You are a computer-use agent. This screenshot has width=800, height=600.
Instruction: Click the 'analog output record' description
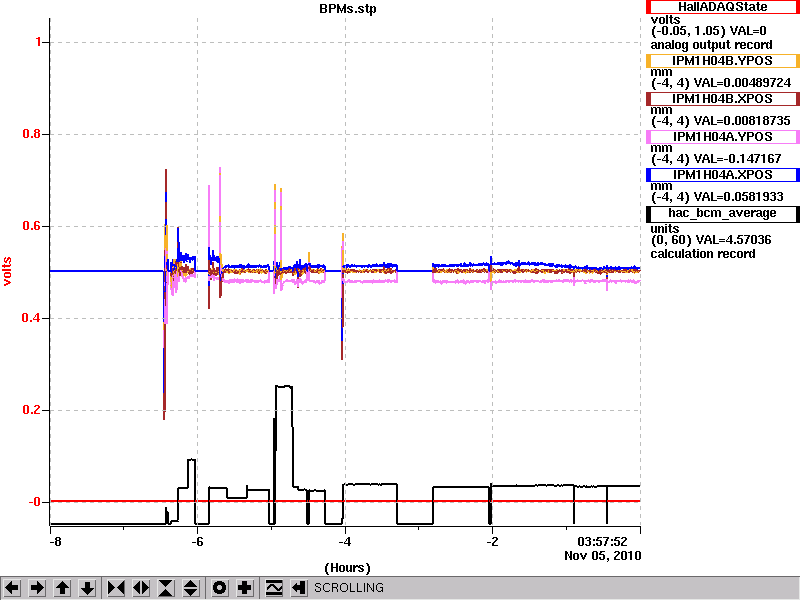(x=711, y=45)
